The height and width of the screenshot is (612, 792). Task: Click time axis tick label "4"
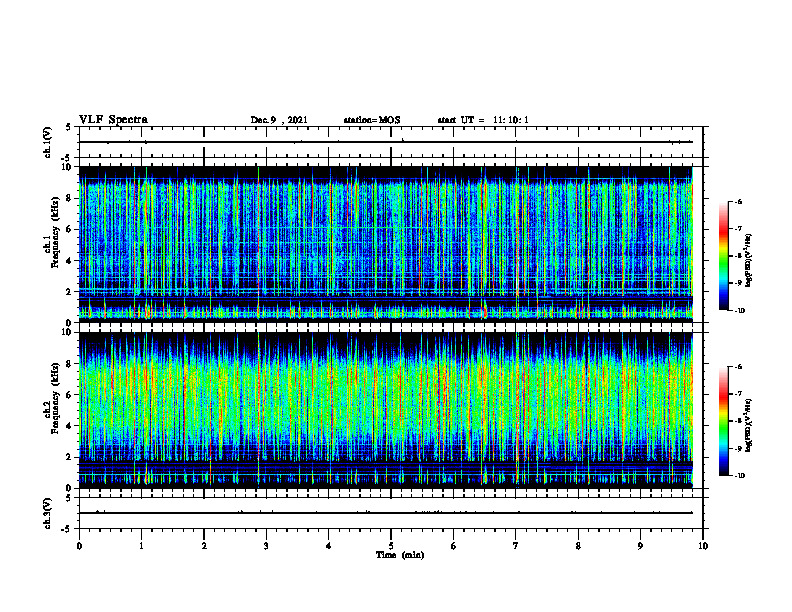(329, 546)
